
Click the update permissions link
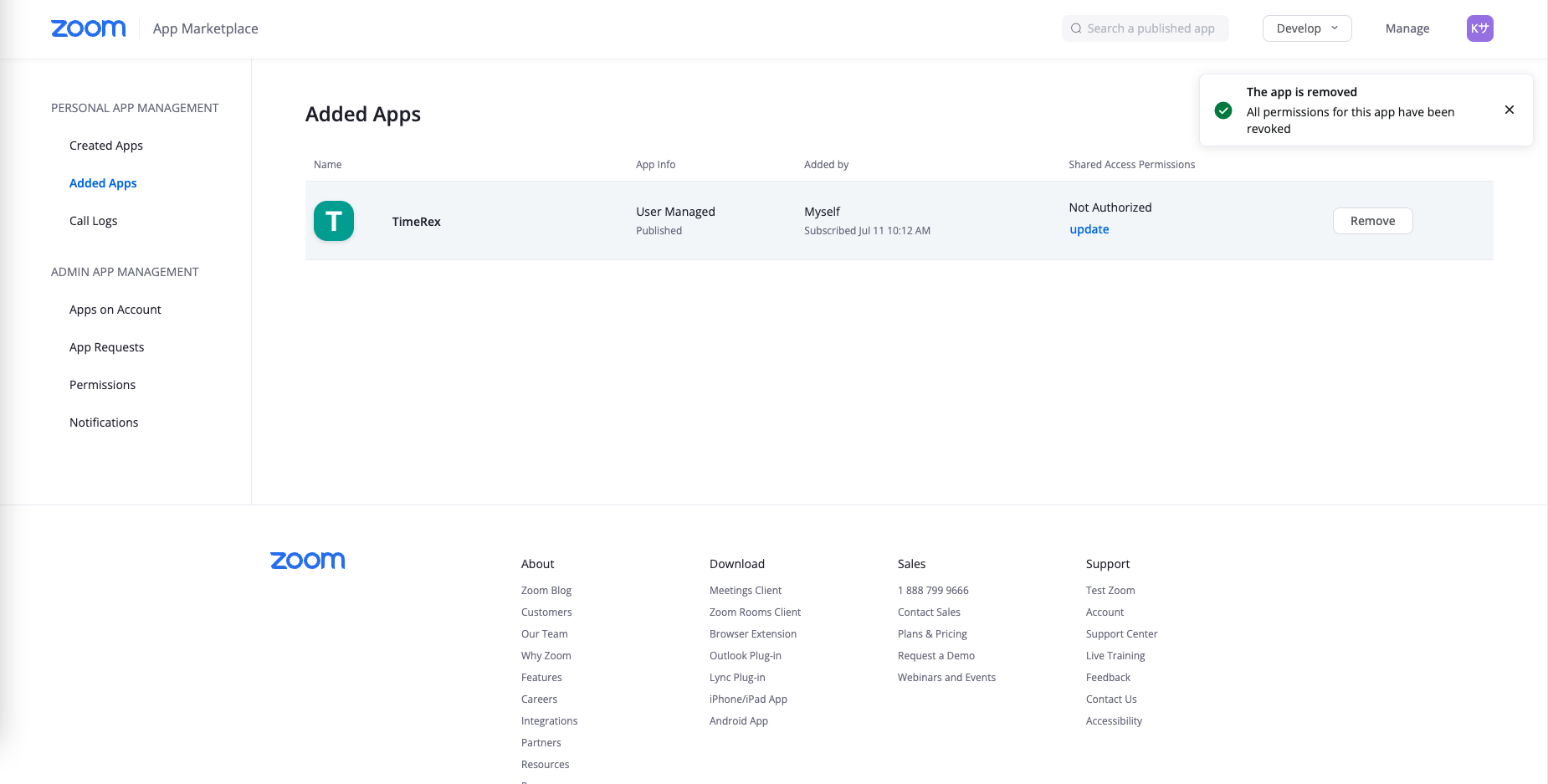click(x=1089, y=229)
